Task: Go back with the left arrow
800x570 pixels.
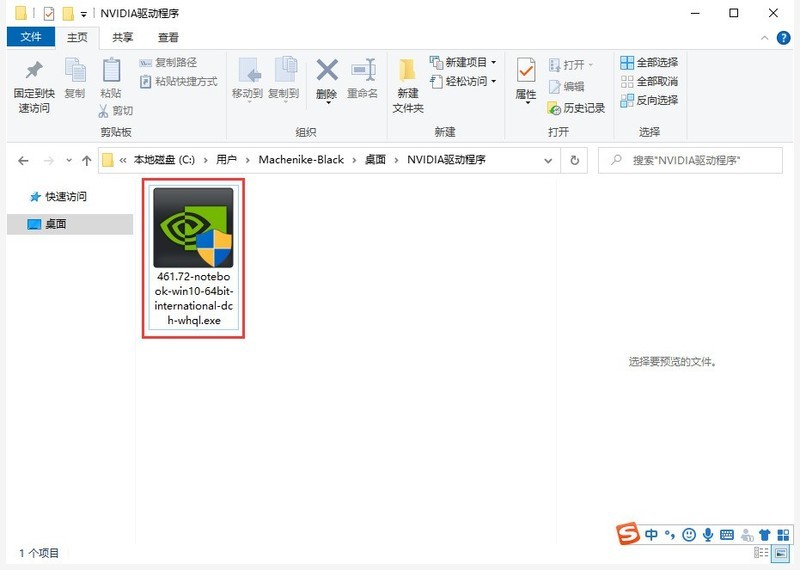Action: 23,161
